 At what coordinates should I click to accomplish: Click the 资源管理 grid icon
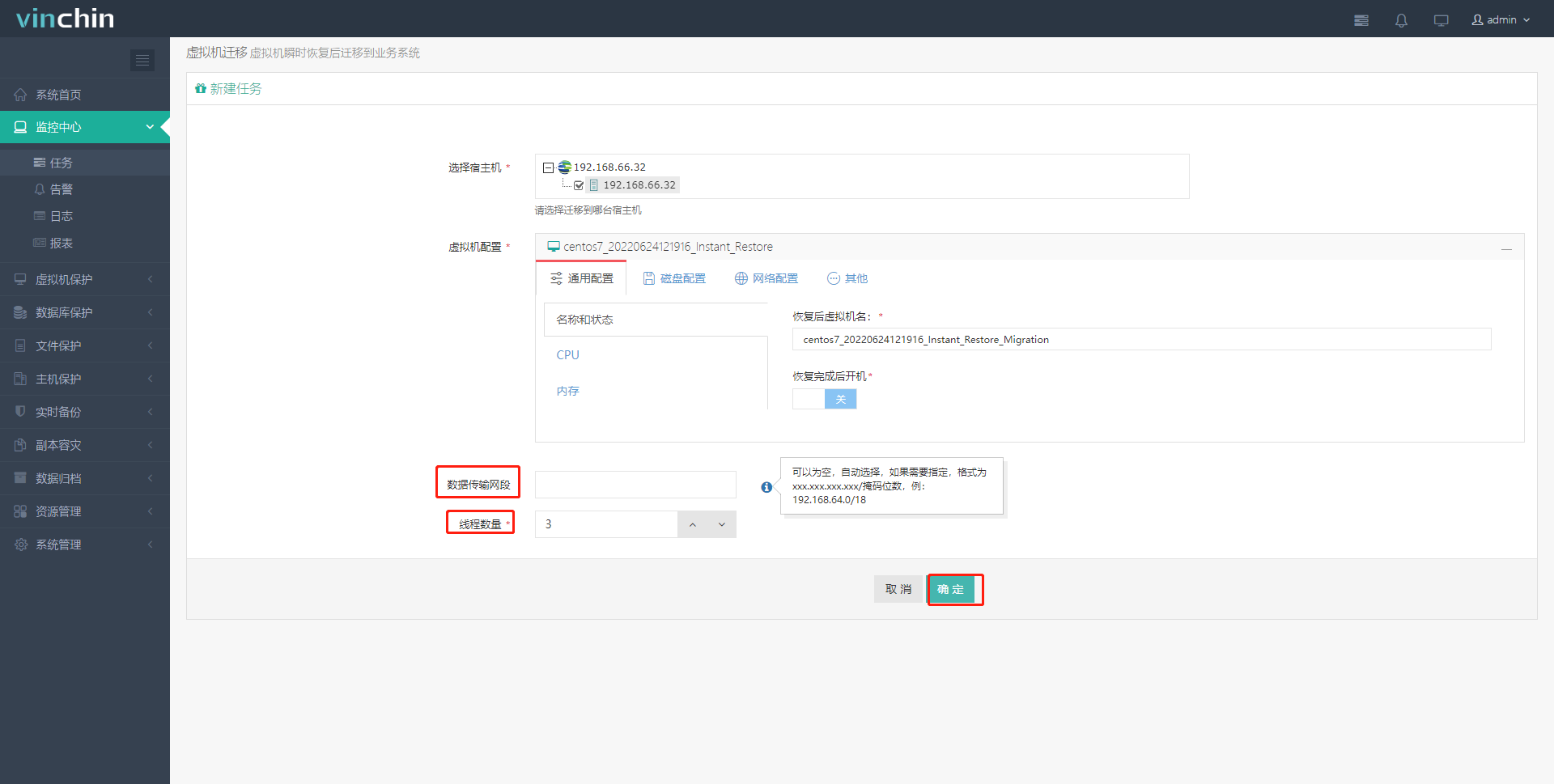pos(20,511)
